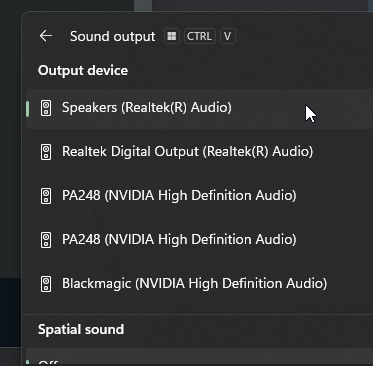Click speaker icon beside Blackmagic device
This screenshot has width=373, height=366.
pyautogui.click(x=46, y=284)
